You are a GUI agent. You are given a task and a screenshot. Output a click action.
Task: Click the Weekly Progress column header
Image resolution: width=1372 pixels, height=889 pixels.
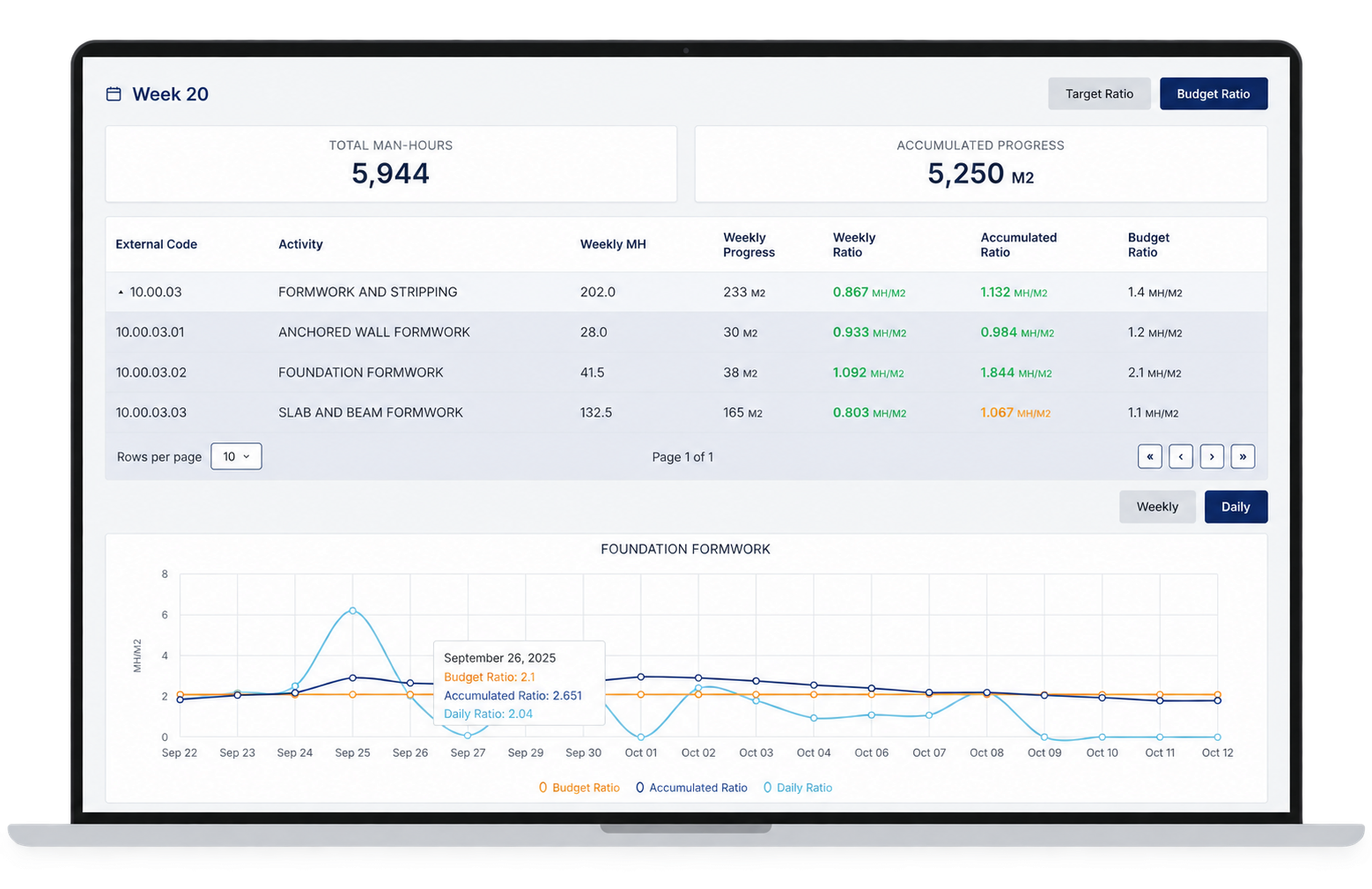(x=749, y=245)
